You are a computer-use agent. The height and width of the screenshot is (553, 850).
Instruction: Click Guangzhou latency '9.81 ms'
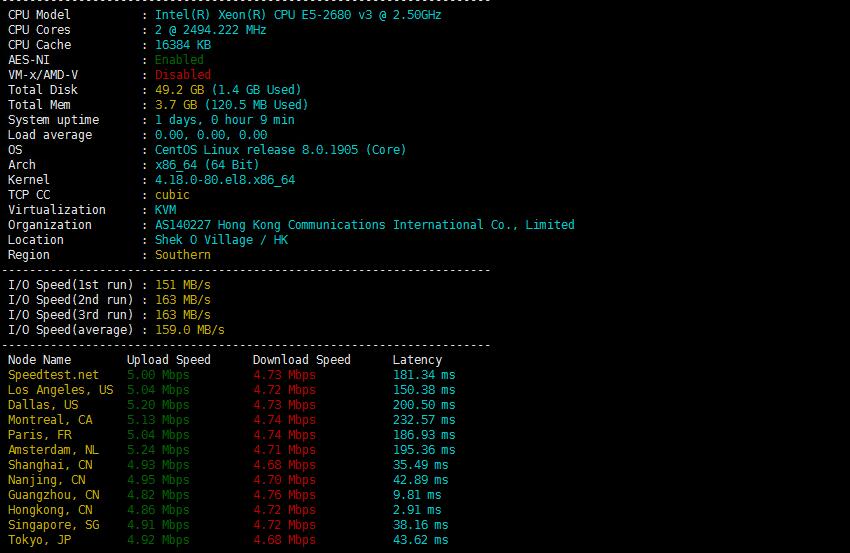tap(417, 495)
